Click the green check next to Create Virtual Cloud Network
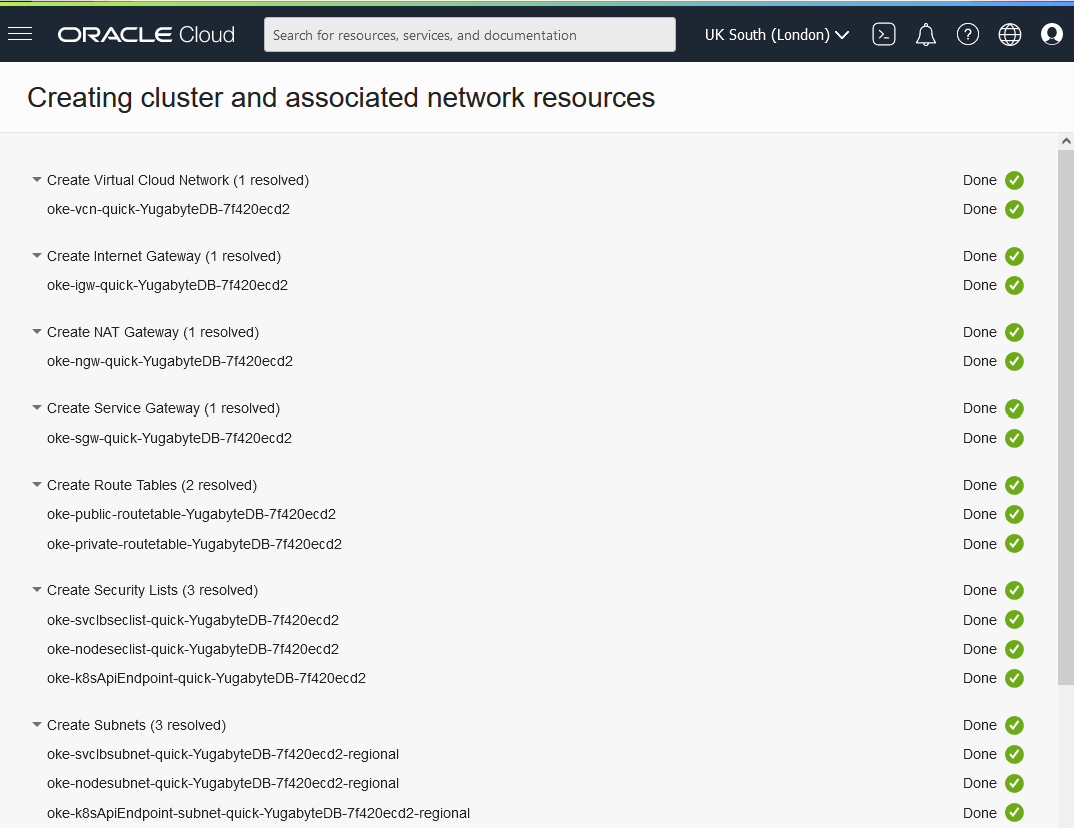Image resolution: width=1074 pixels, height=828 pixels. click(x=1014, y=181)
